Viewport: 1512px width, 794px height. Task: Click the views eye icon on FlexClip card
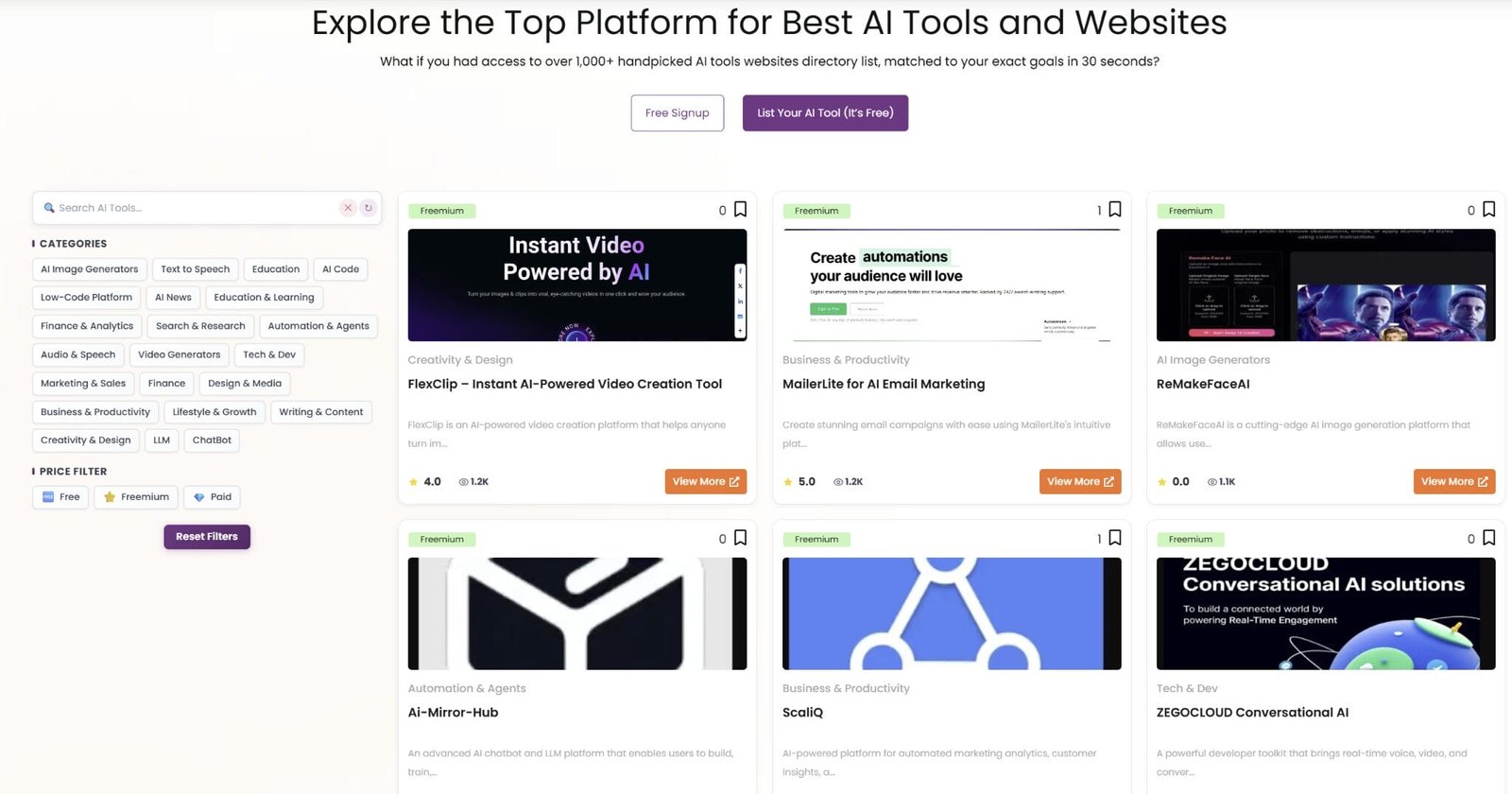pos(464,482)
